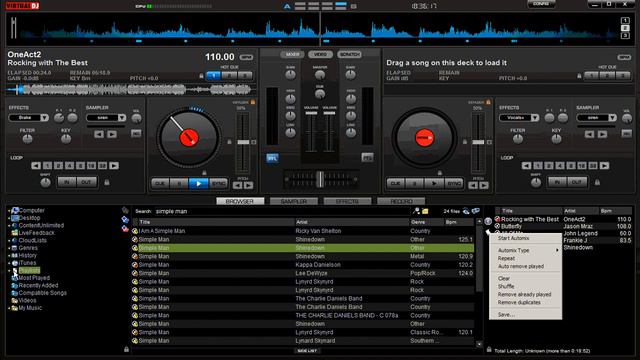Click Play on the right deck

click(x=434, y=184)
